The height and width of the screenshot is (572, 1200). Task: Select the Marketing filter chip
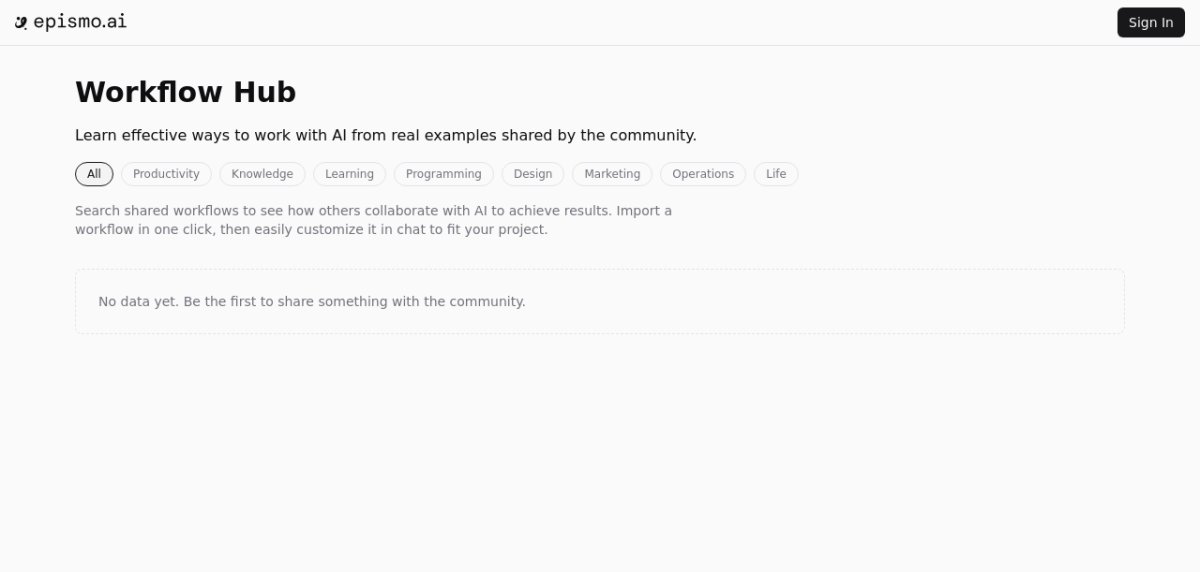[x=612, y=174]
